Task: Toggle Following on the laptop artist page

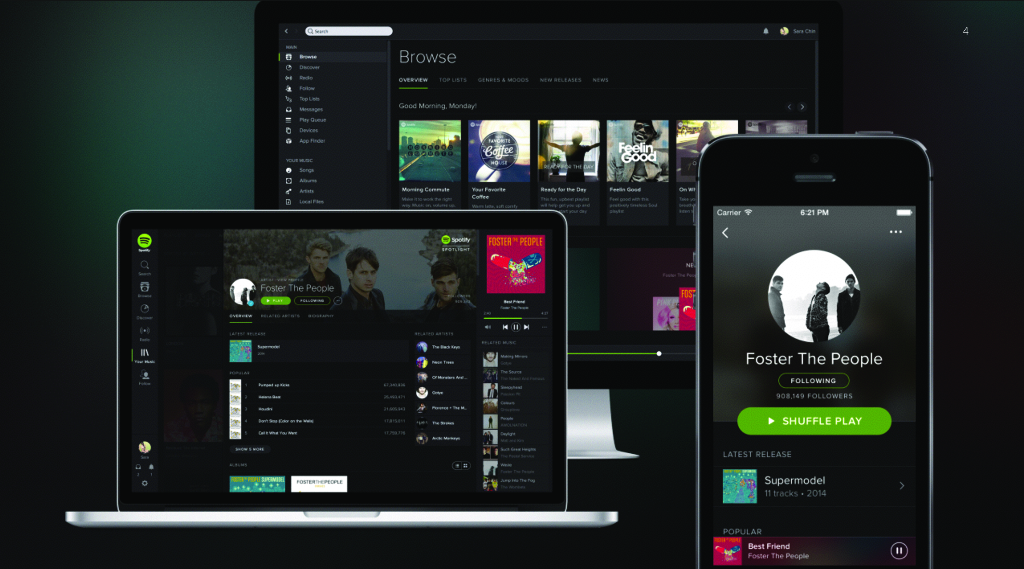Action: tap(311, 300)
